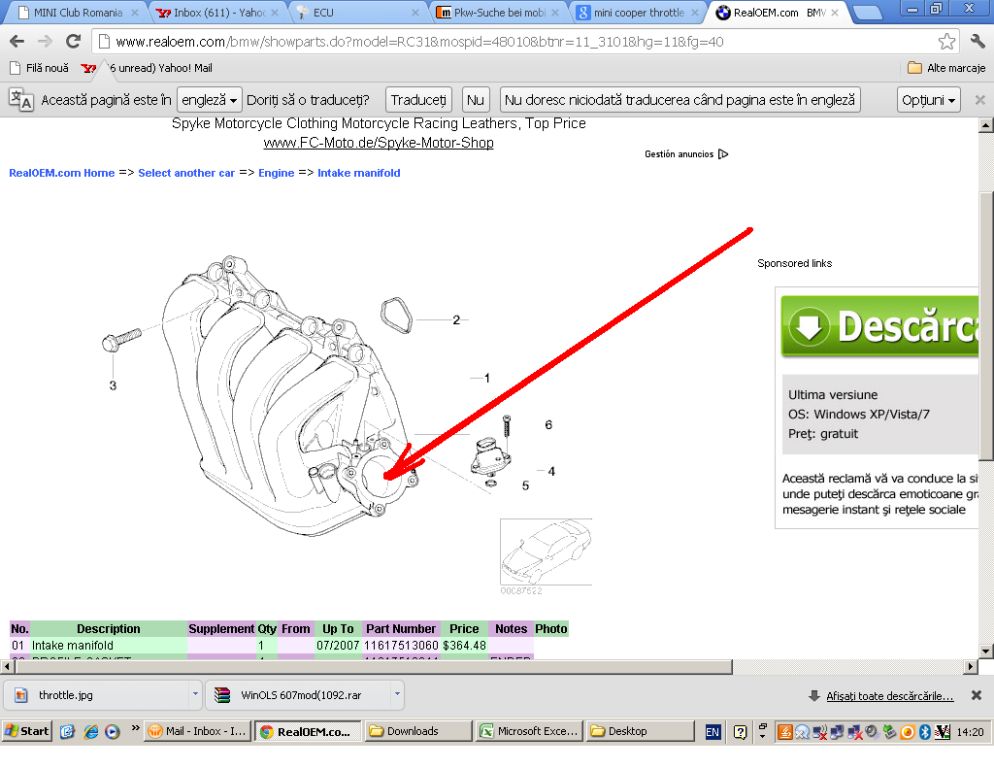Open Chrome wrench settings menu
This screenshot has height=768, width=994.
977,42
